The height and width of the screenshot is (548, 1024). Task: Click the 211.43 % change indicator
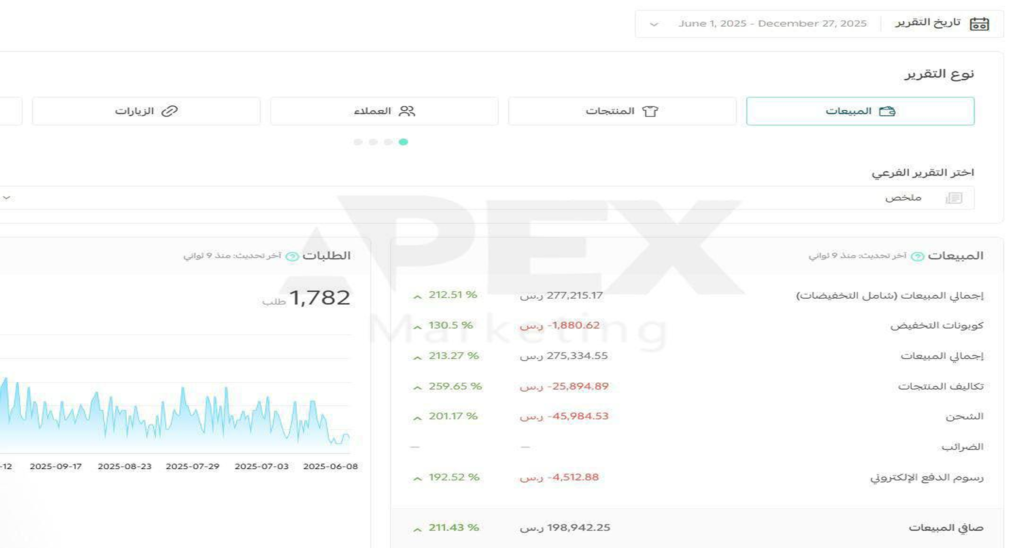445,528
